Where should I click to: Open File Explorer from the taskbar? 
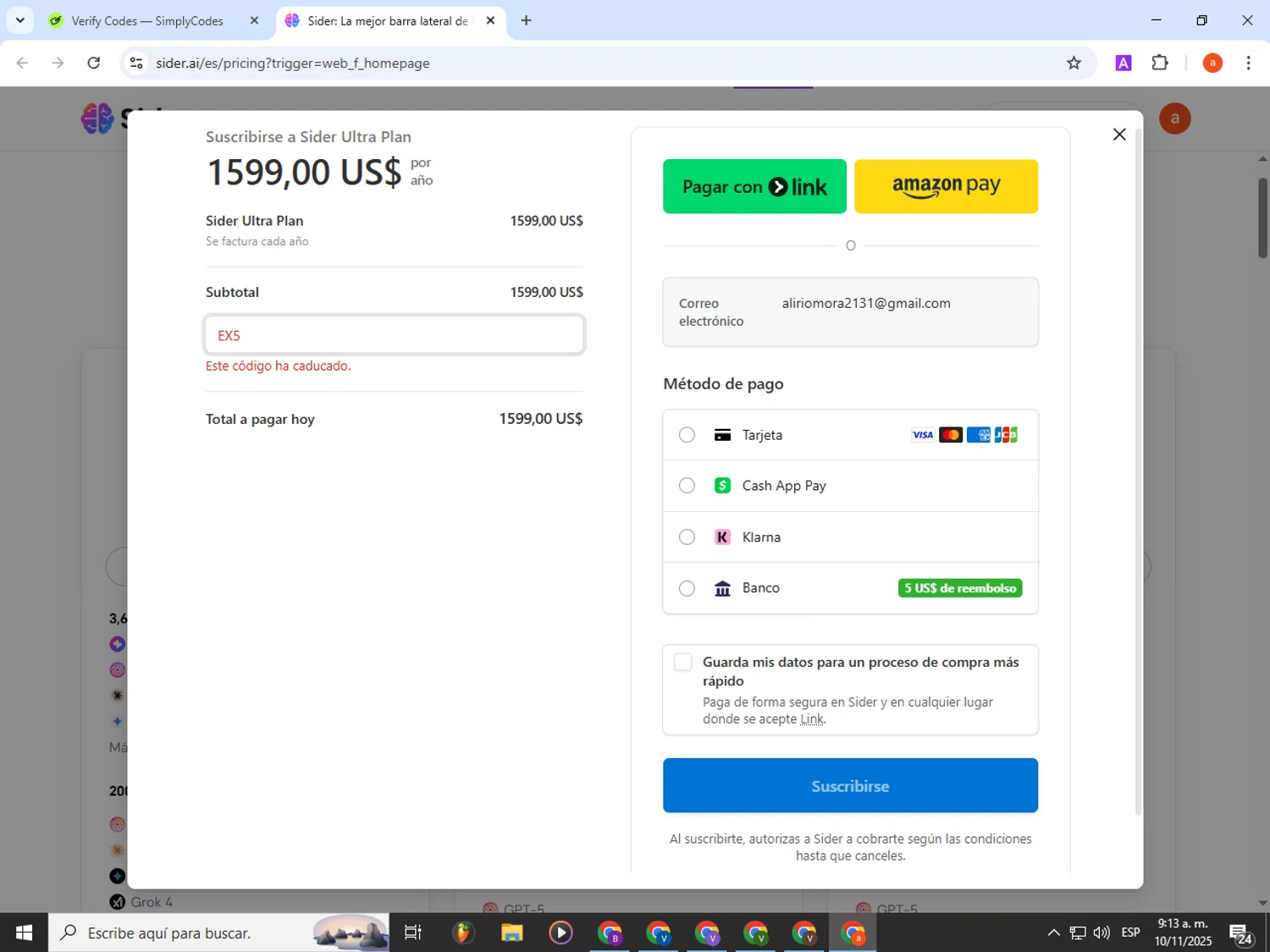pyautogui.click(x=511, y=933)
